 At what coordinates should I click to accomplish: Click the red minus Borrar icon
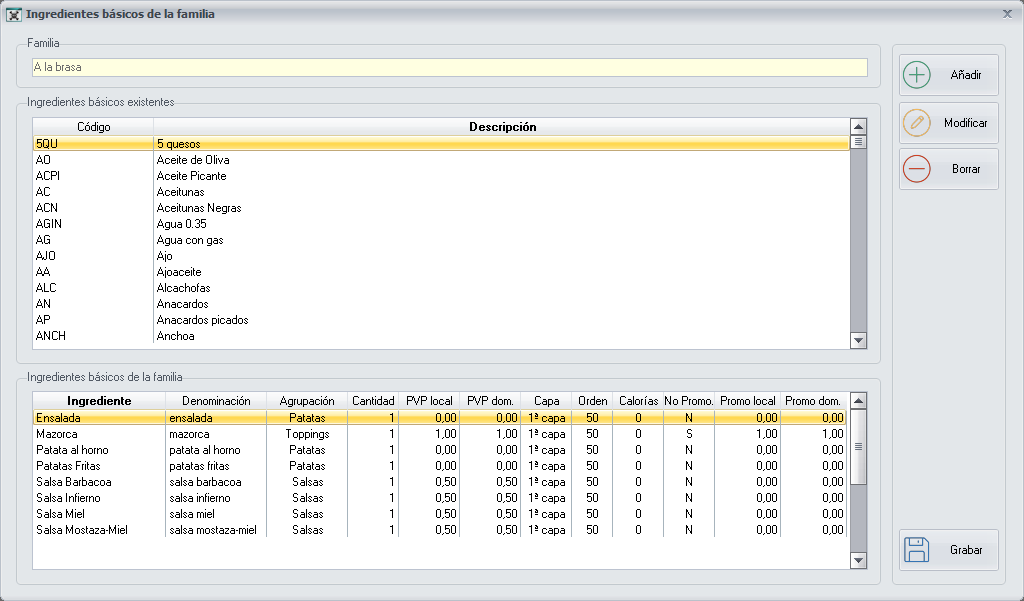click(x=917, y=169)
